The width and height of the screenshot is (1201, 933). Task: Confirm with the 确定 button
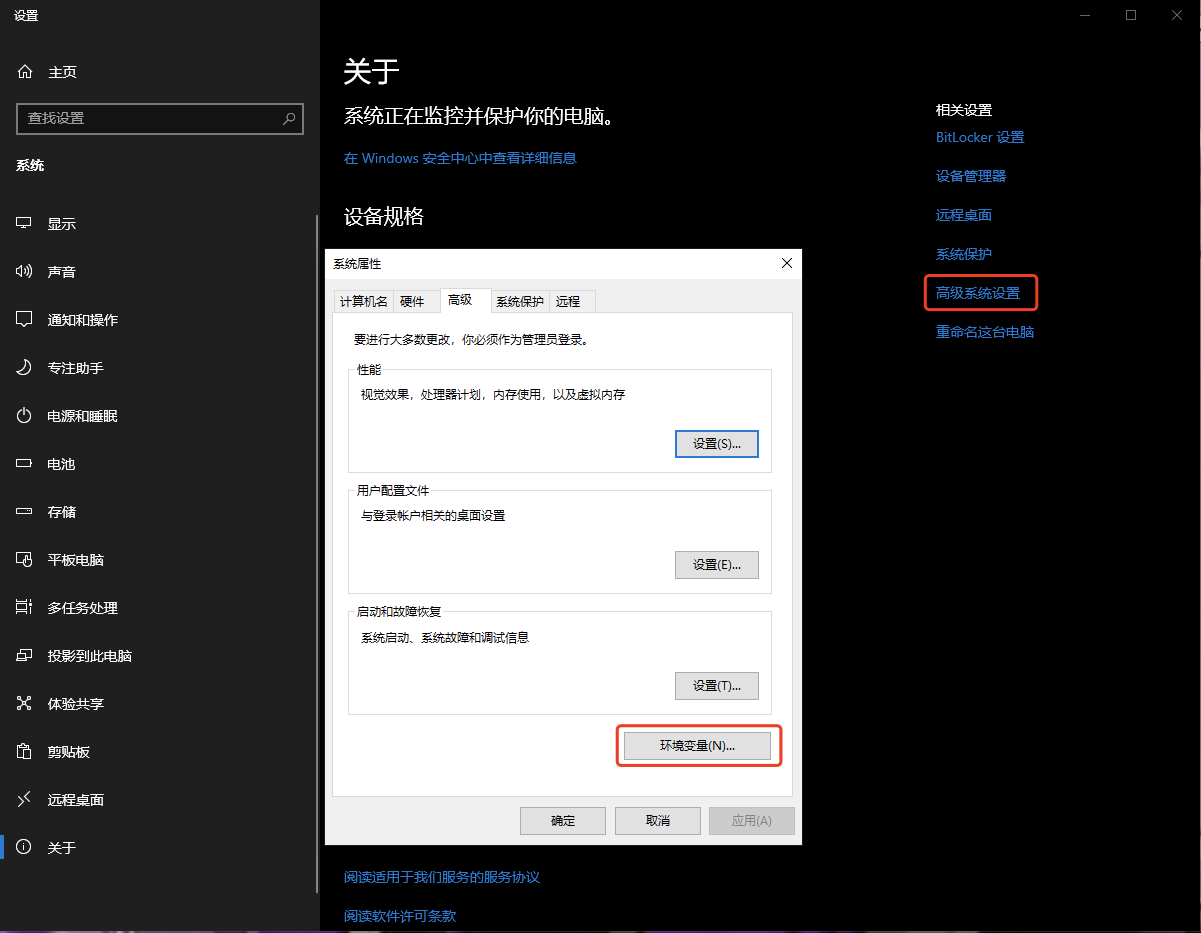[563, 821]
